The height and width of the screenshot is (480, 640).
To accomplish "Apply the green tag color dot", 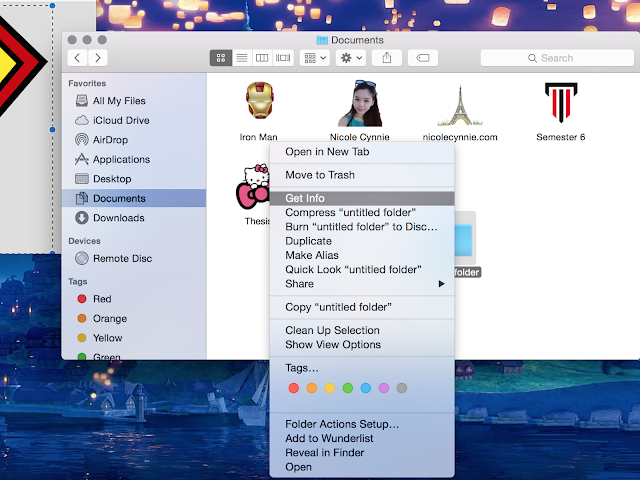I will click(348, 388).
